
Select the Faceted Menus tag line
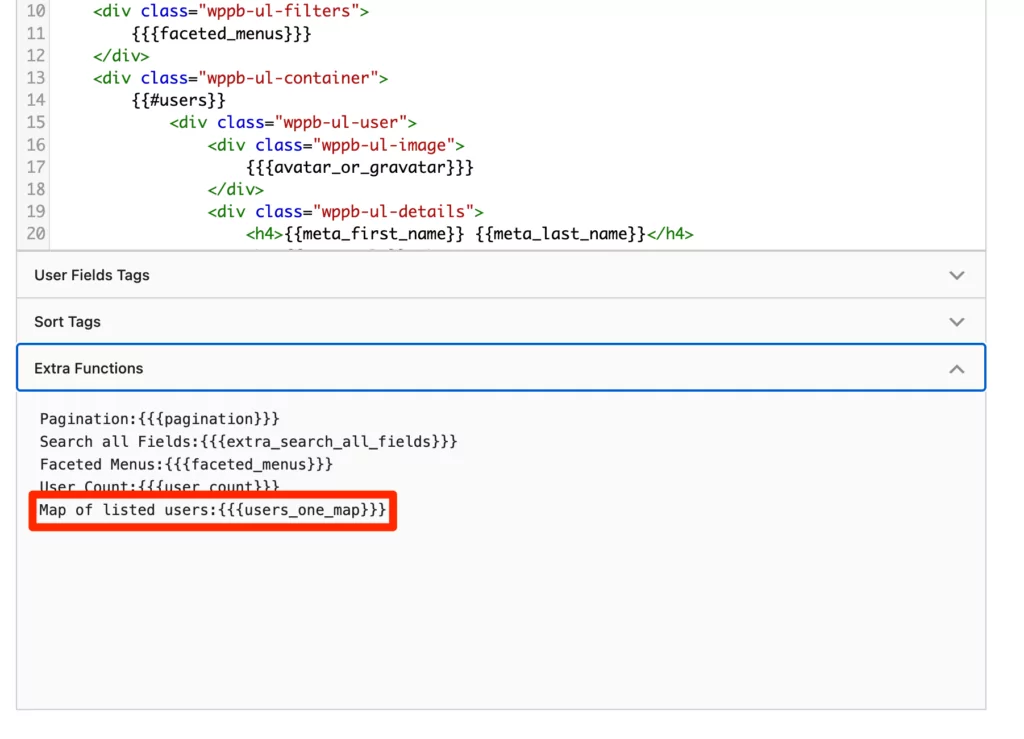coord(186,465)
